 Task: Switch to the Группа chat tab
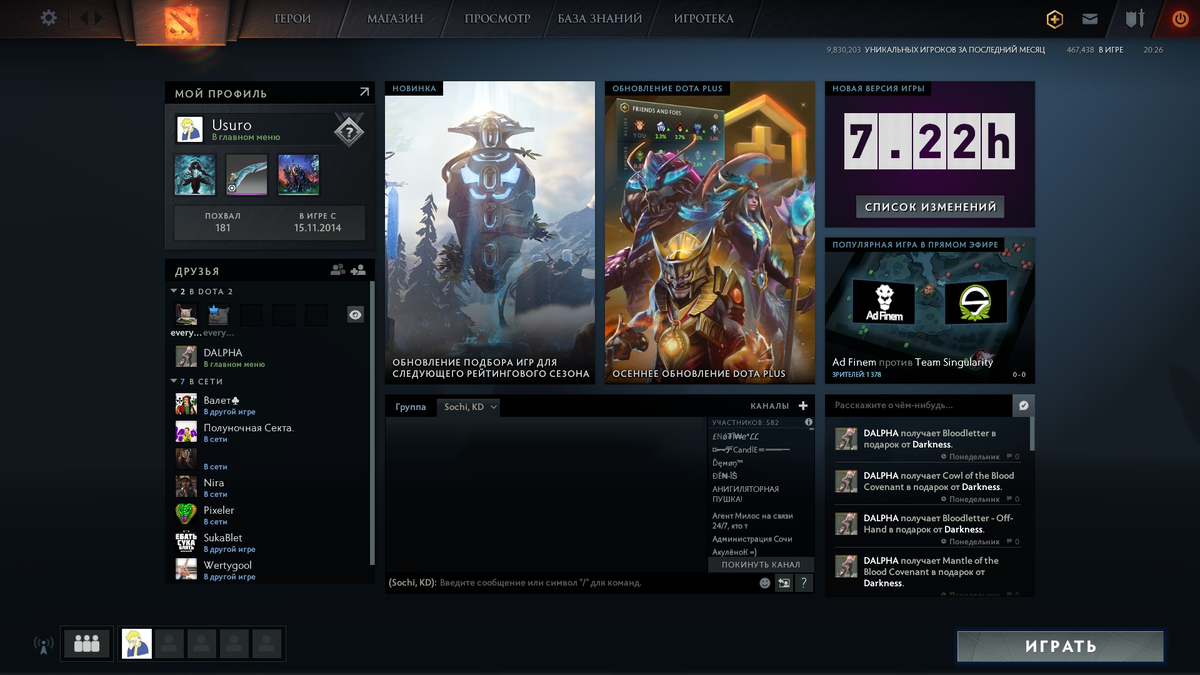[411, 407]
